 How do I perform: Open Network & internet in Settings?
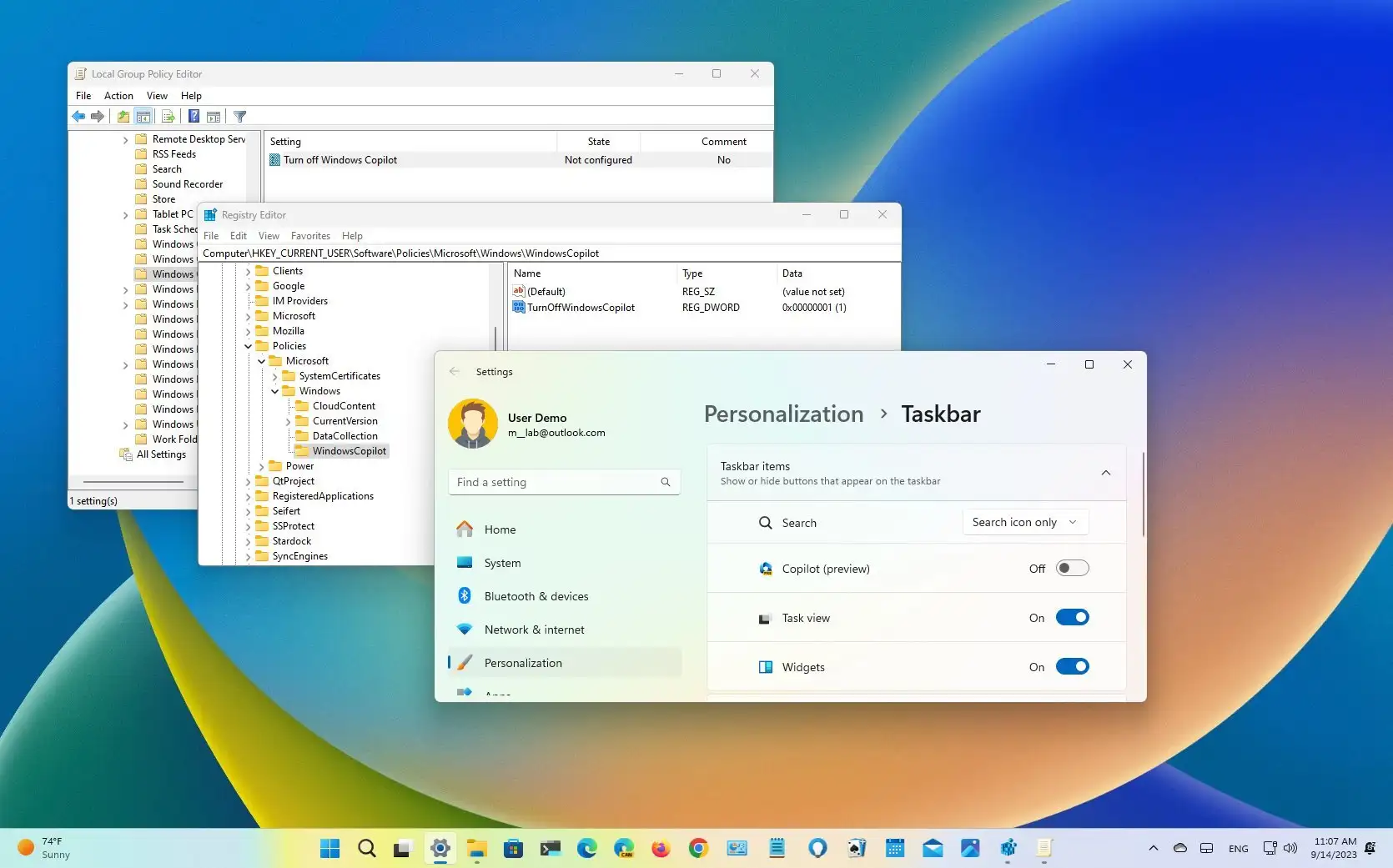click(x=566, y=630)
